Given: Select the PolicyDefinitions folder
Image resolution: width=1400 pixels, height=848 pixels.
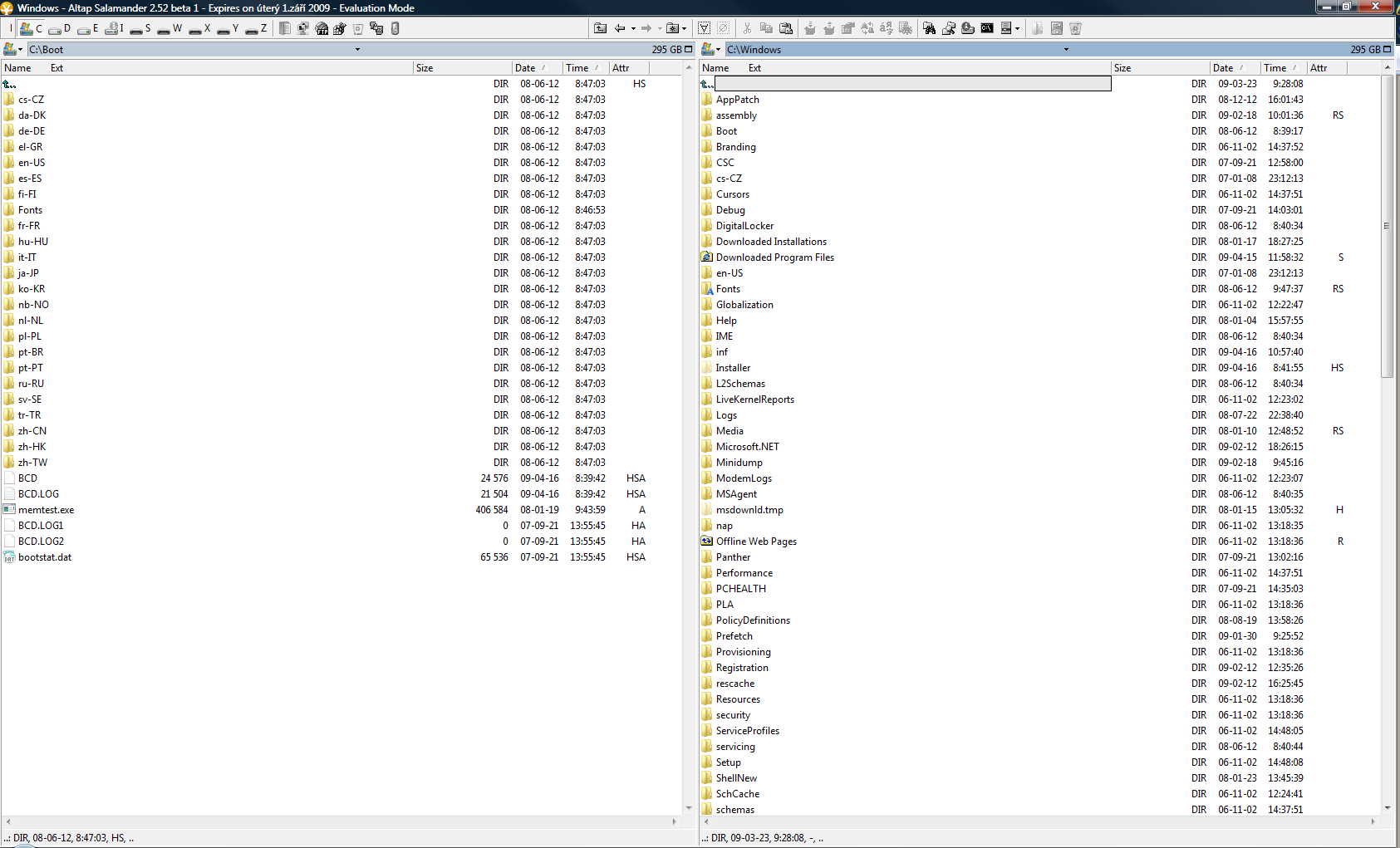Looking at the screenshot, I should 753,620.
